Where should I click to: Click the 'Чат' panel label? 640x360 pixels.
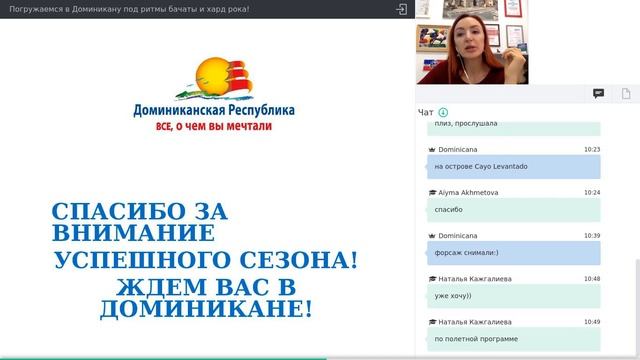pos(425,112)
